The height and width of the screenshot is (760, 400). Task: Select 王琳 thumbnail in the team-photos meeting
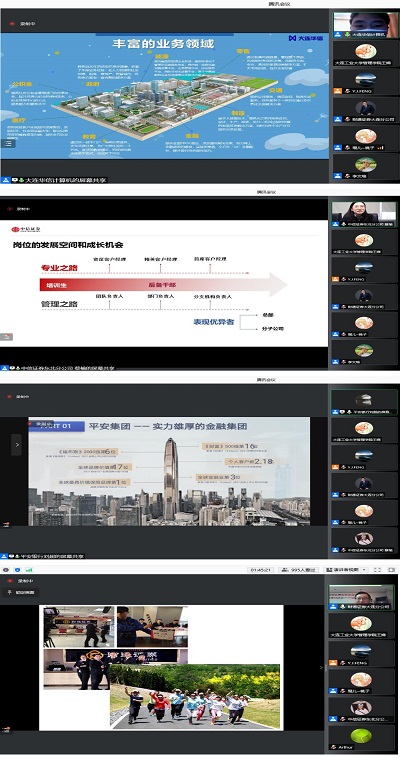[362, 625]
